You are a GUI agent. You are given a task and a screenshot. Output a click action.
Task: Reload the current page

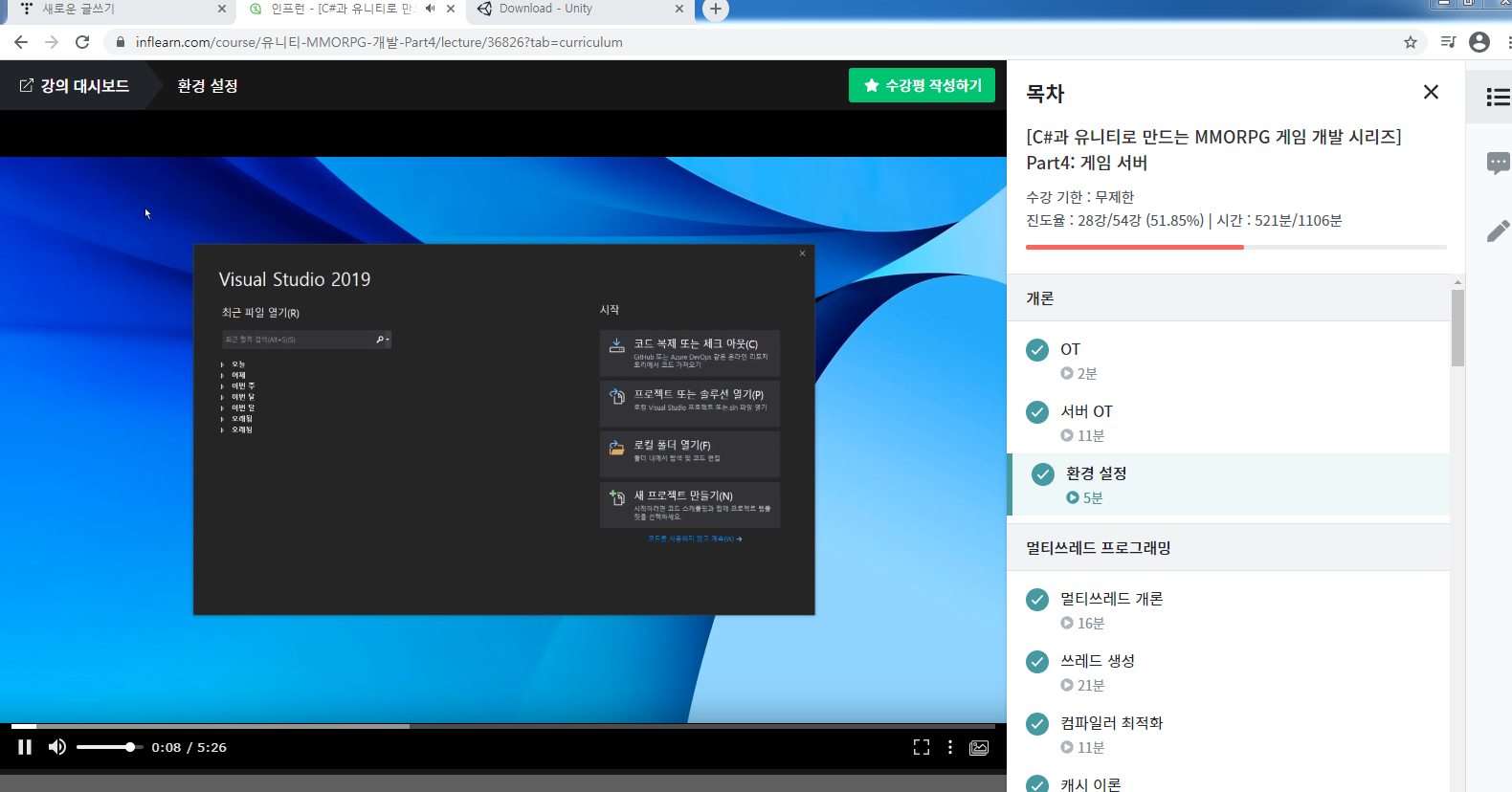82,42
